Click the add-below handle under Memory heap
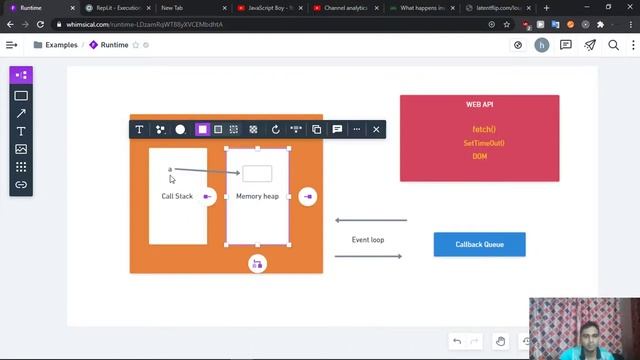The image size is (640, 360). pyautogui.click(x=257, y=264)
